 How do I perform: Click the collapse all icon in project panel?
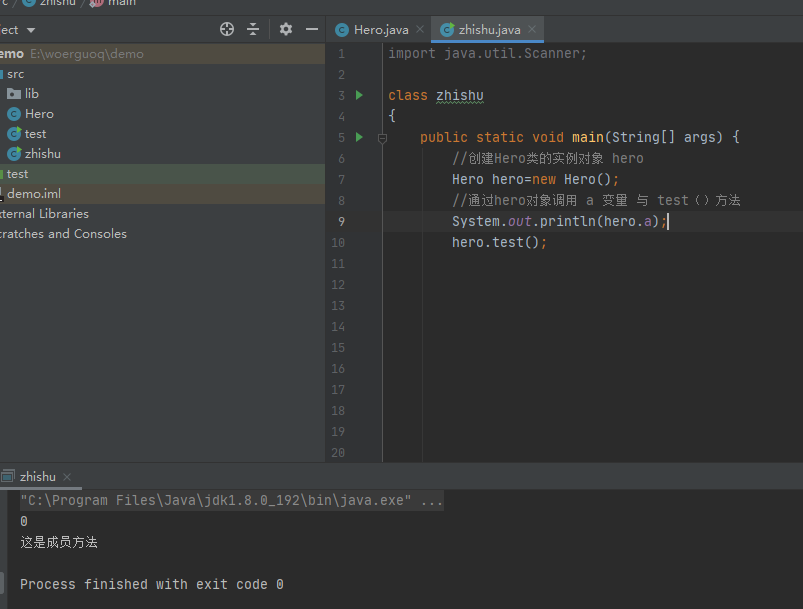tap(253, 29)
